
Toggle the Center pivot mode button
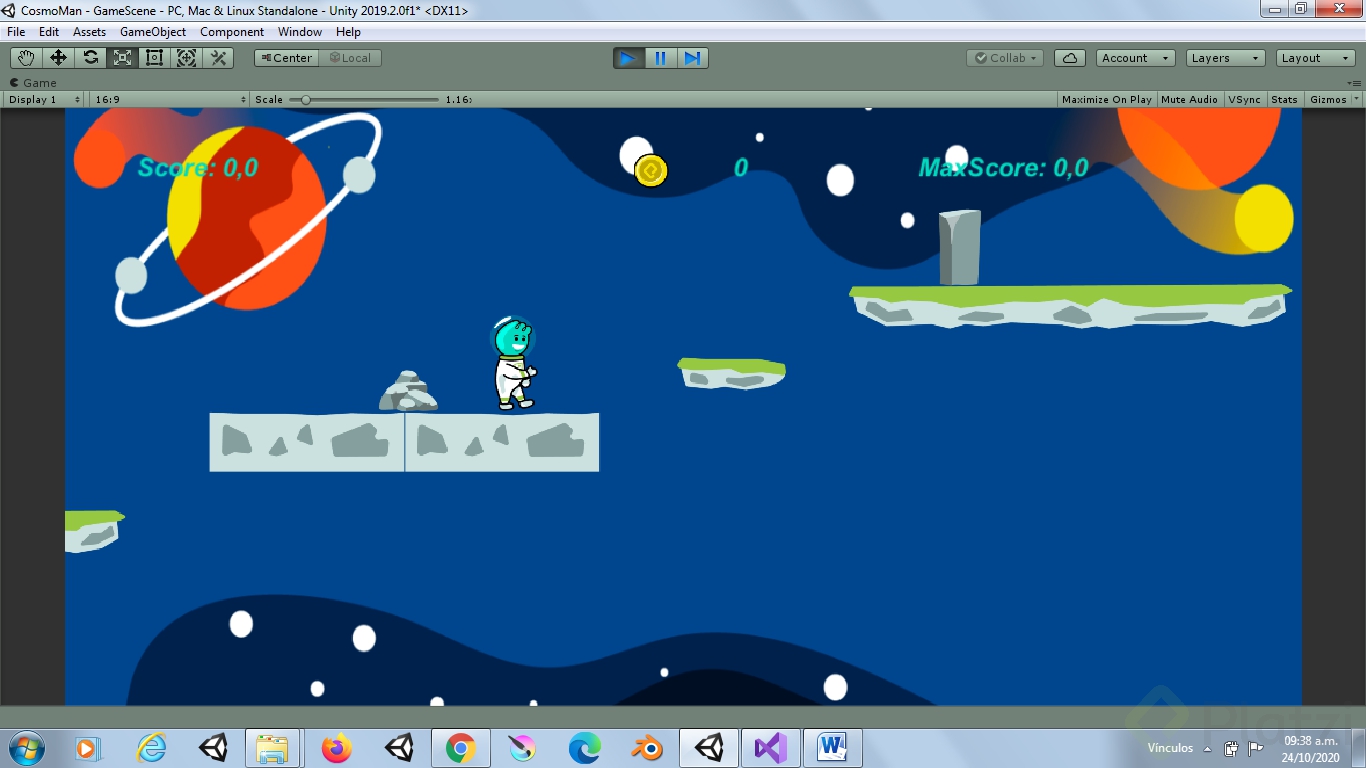pos(286,58)
